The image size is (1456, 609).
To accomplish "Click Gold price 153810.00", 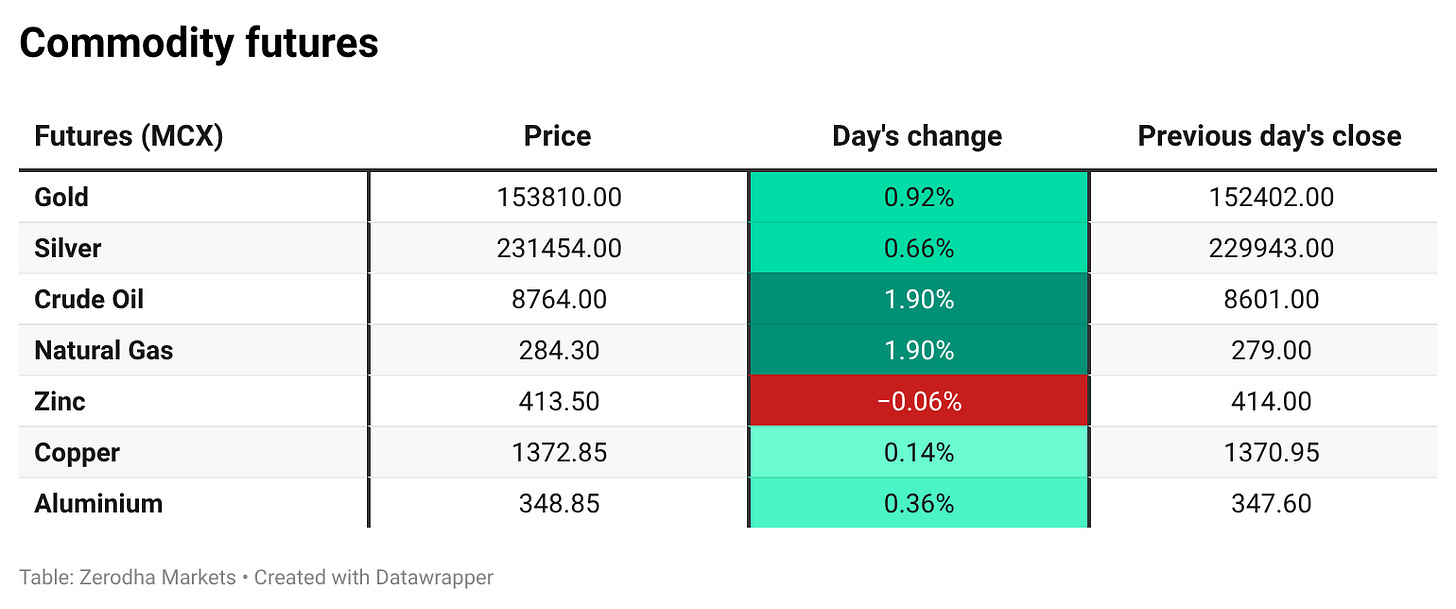I will tap(559, 197).
